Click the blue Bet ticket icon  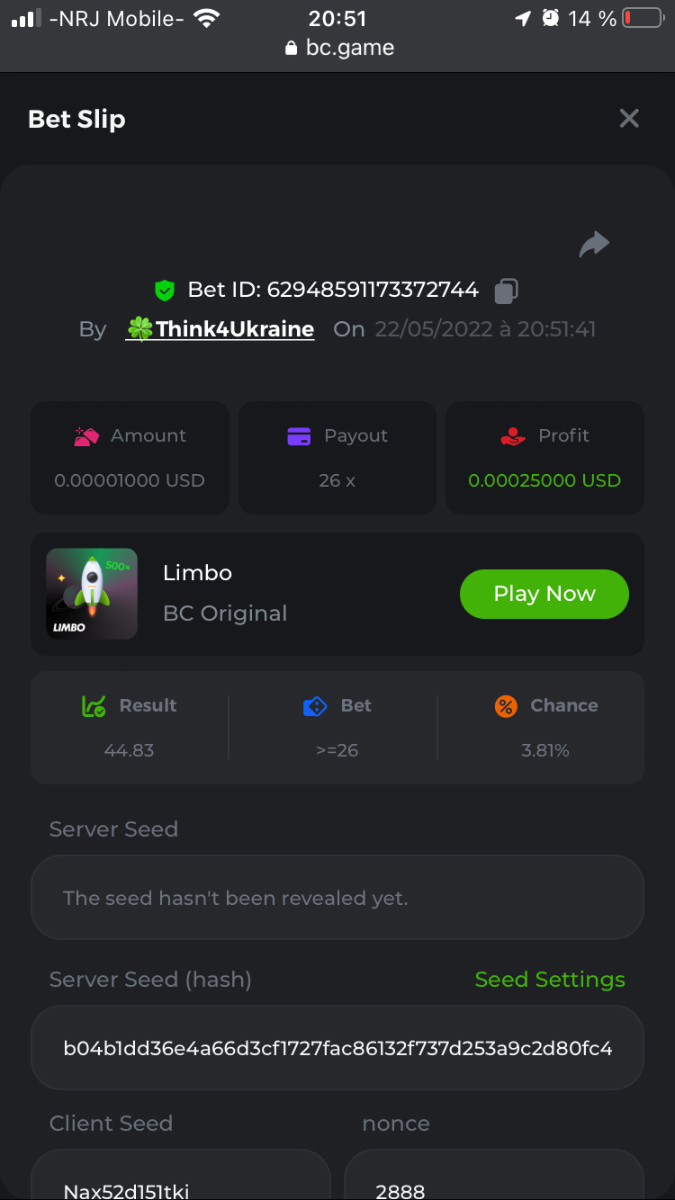tap(315, 706)
